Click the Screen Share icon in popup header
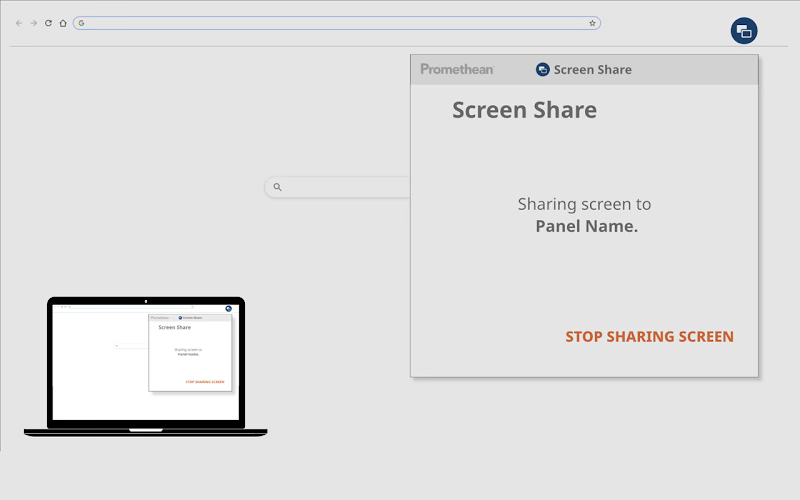Image resolution: width=800 pixels, height=500 pixels. (543, 70)
